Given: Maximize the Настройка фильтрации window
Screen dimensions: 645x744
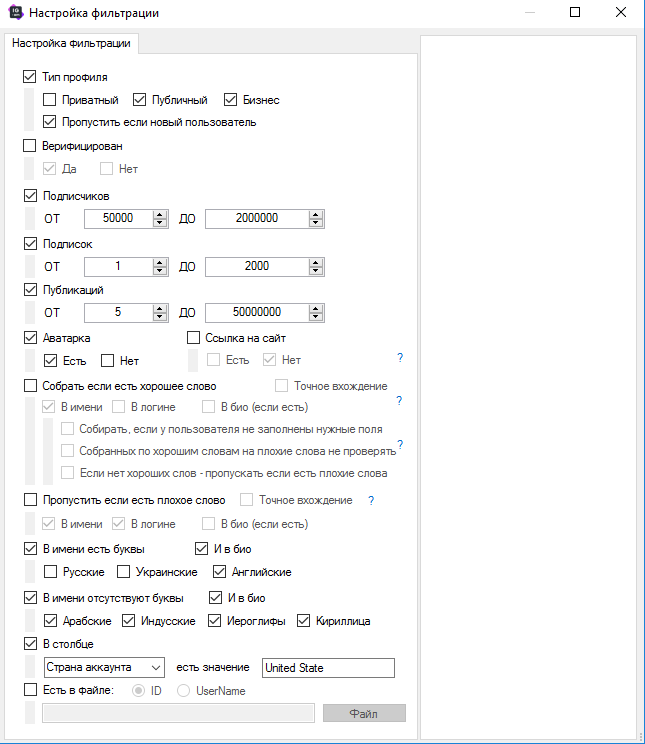Looking at the screenshot, I should pos(575,12).
